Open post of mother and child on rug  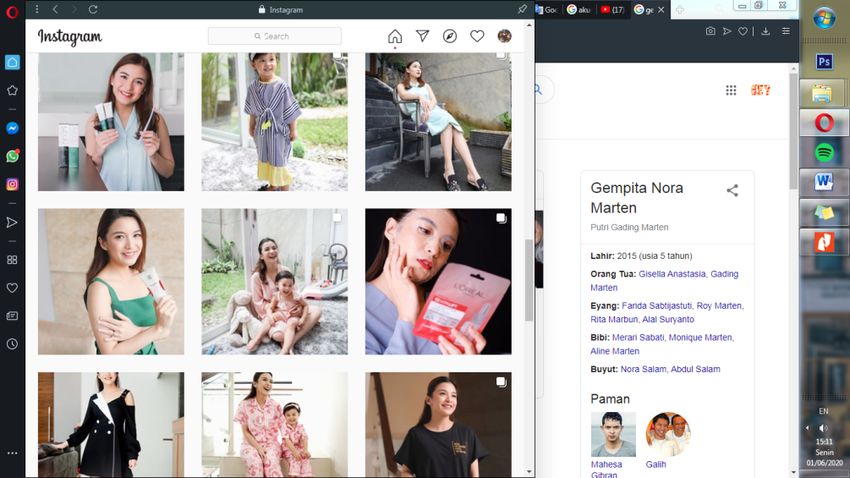(x=275, y=281)
